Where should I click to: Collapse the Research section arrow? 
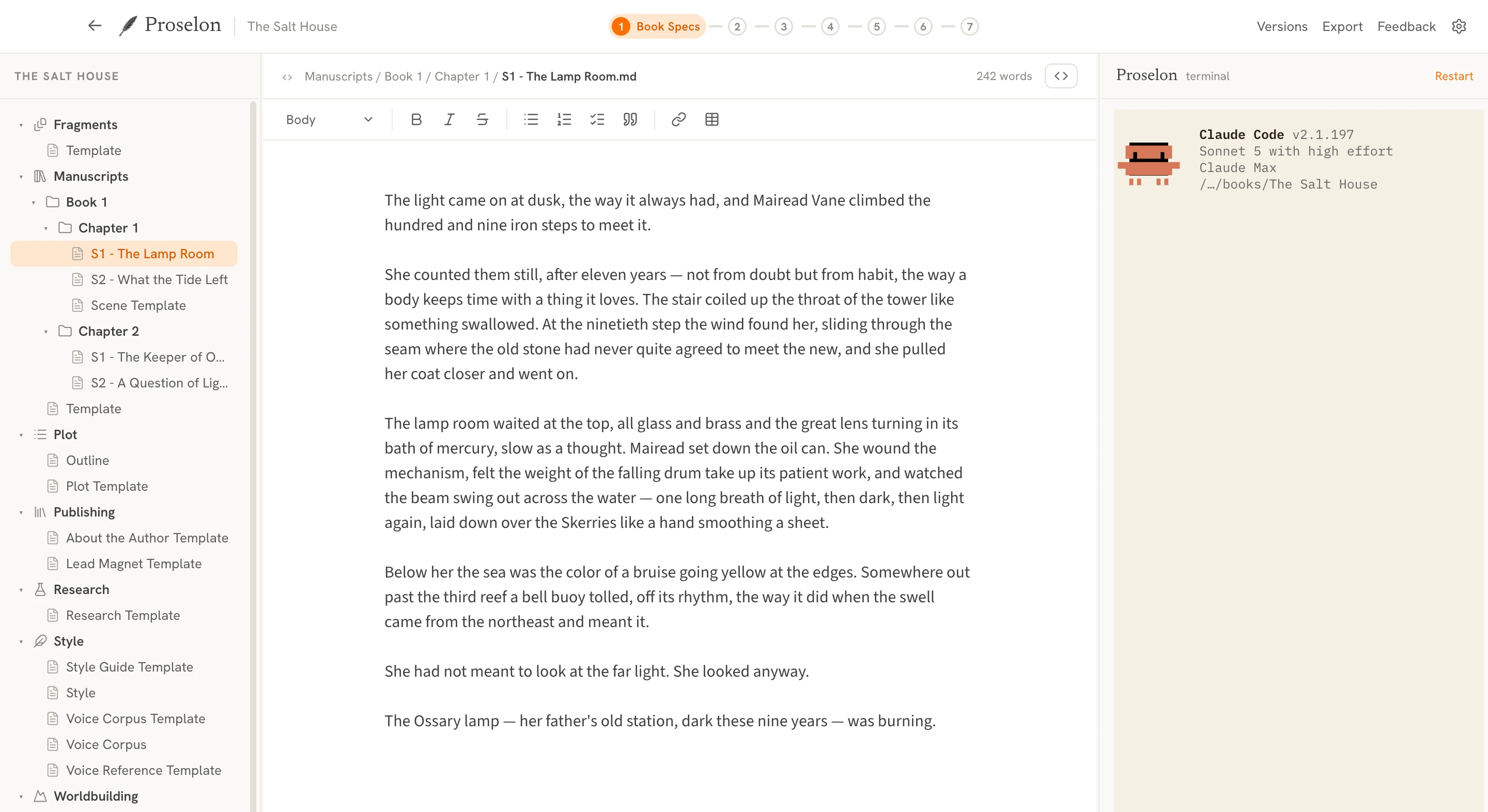pos(21,590)
